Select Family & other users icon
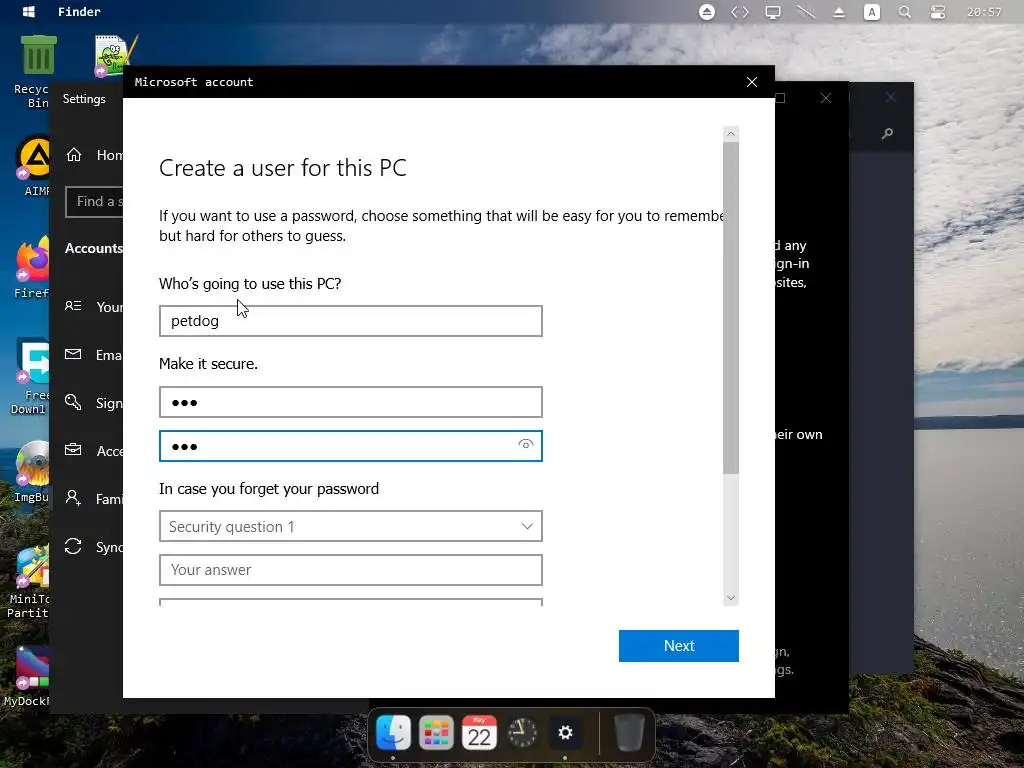Image resolution: width=1024 pixels, height=768 pixels. click(x=73, y=498)
